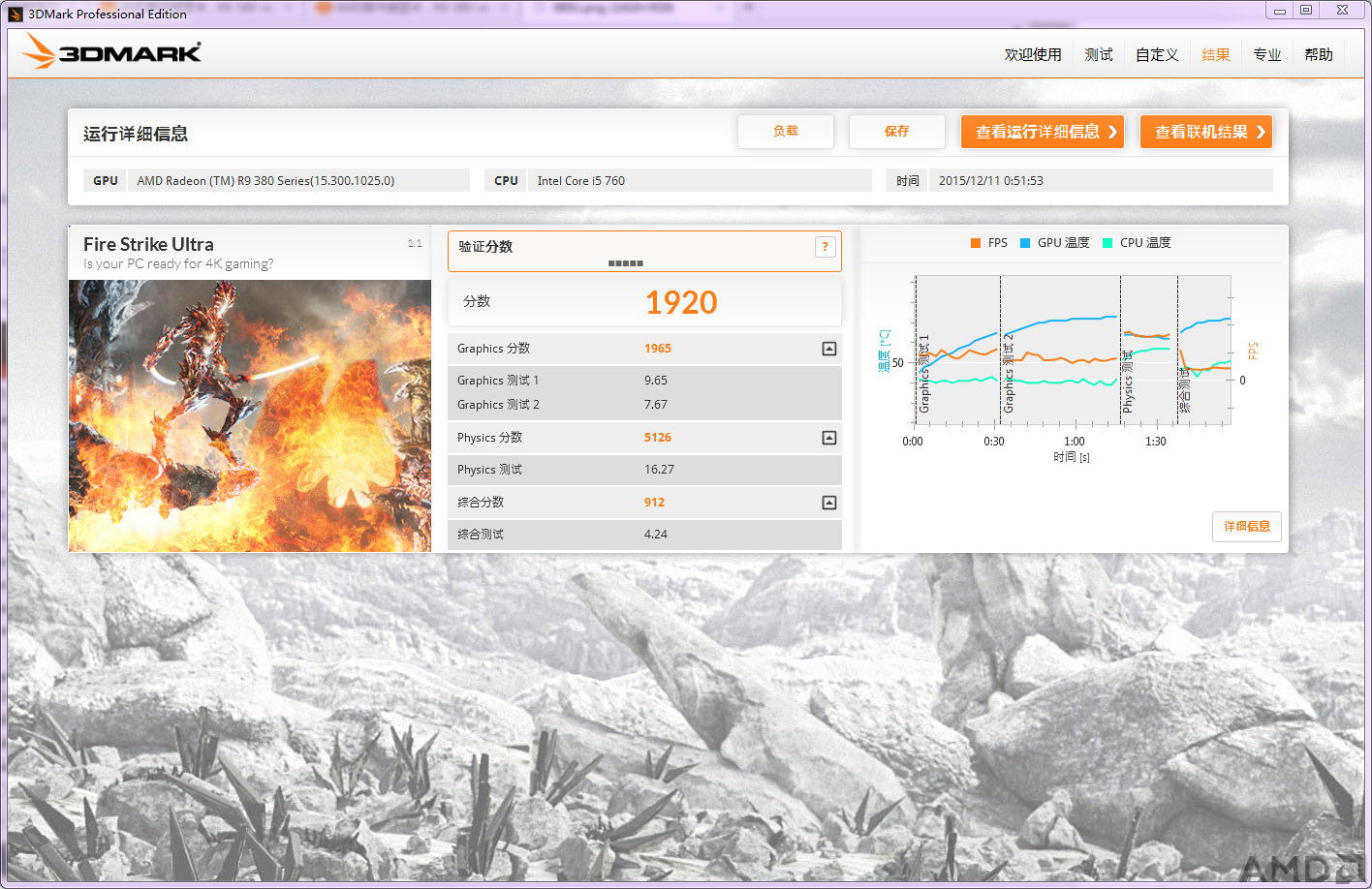
Task: Collapse the Graphics 分数 section
Action: 829,349
